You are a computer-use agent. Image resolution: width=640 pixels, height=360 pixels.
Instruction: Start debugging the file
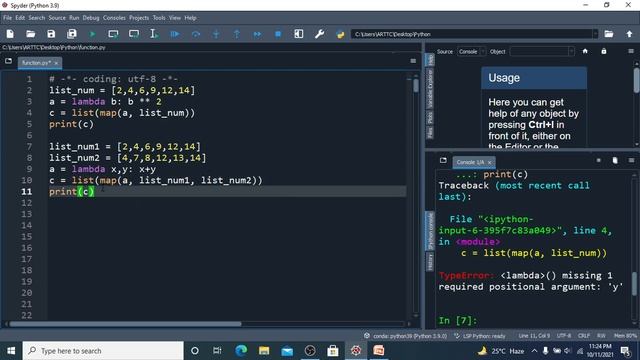175,34
